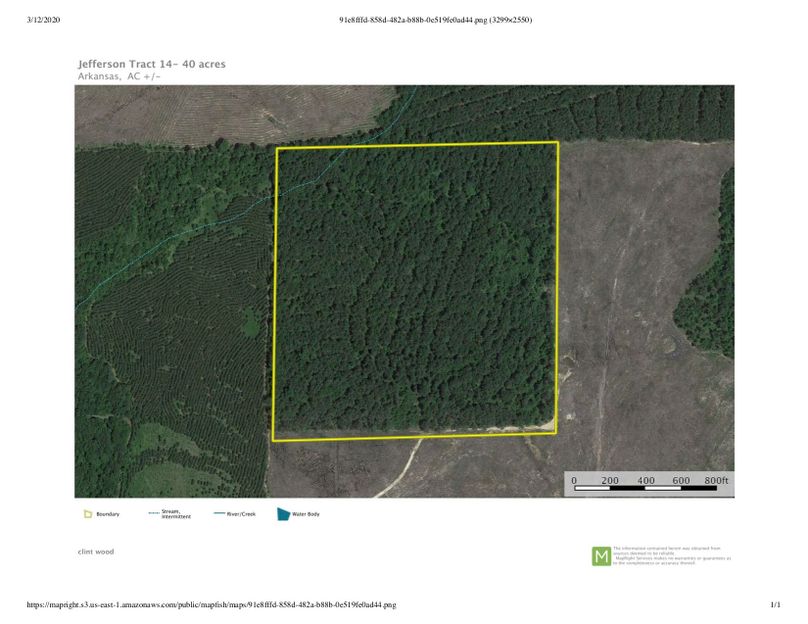
Task: Click the yellow Boundary legend icon
Action: tap(88, 514)
